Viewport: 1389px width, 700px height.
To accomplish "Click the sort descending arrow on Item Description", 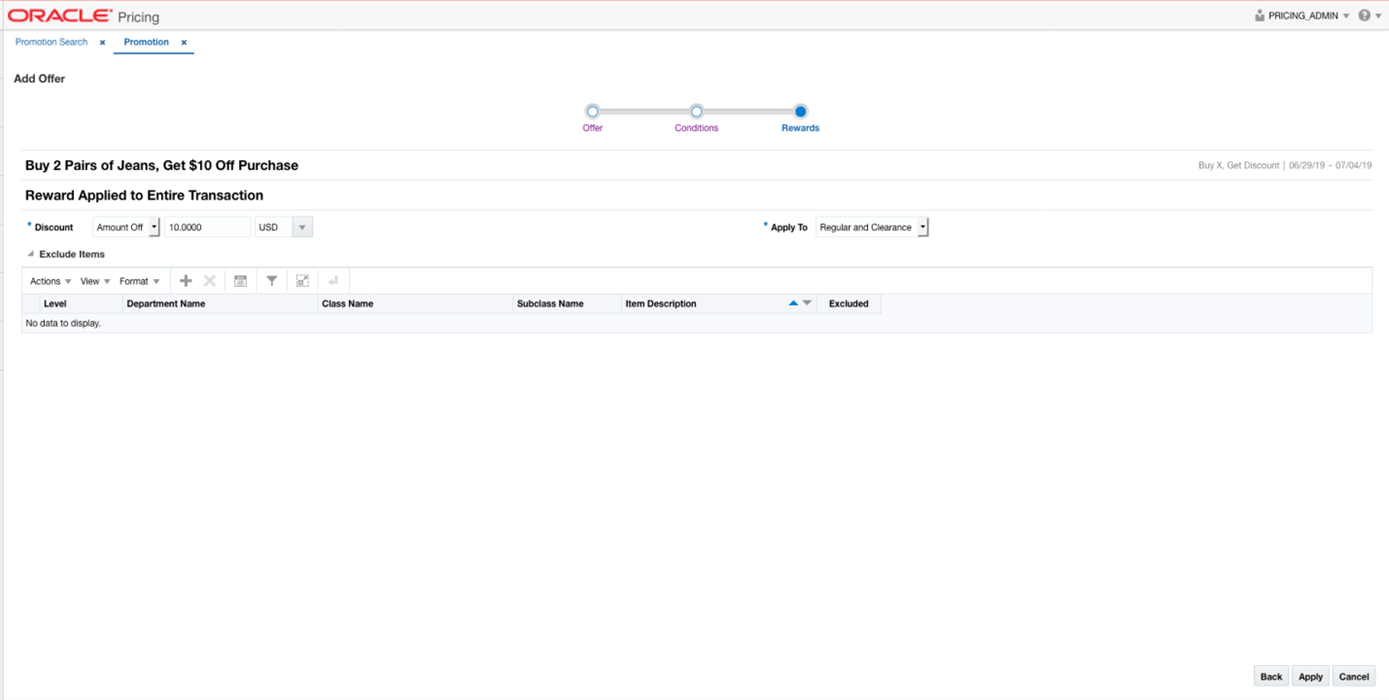I will click(x=807, y=303).
